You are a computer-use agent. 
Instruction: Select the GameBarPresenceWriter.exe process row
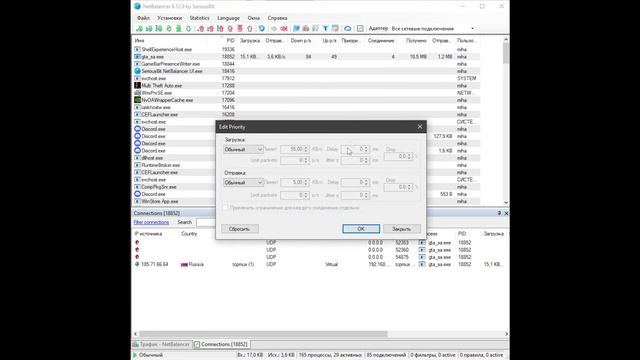tap(306, 64)
